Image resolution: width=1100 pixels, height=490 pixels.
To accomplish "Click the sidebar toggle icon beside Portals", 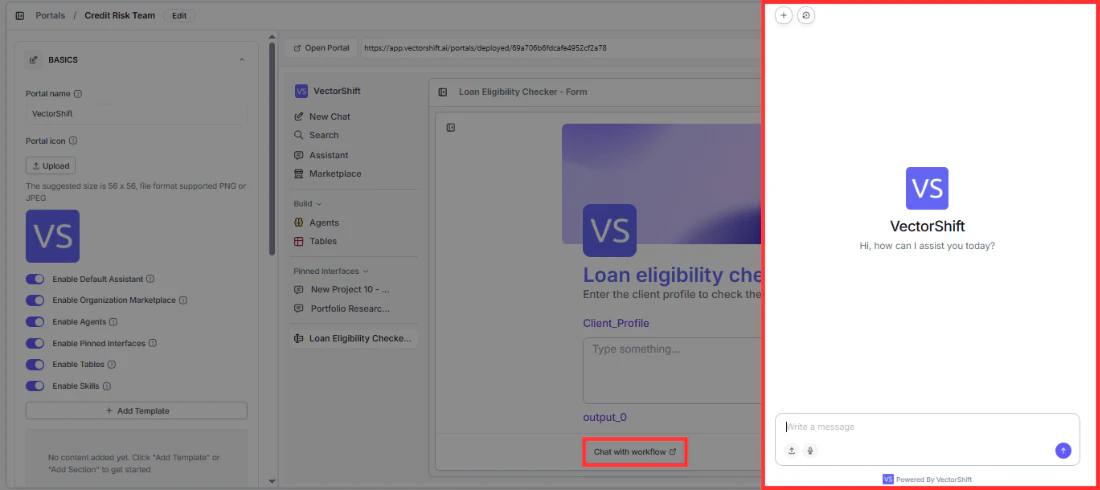I will tap(20, 15).
